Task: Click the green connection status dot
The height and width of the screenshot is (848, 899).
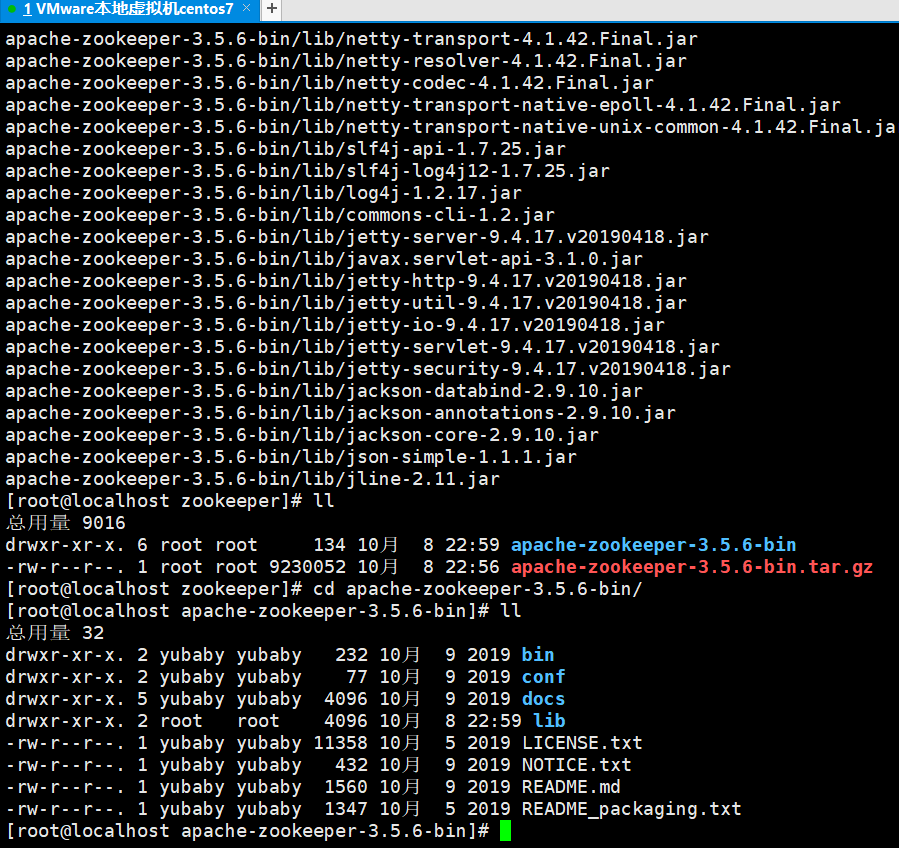Action: 11,9
